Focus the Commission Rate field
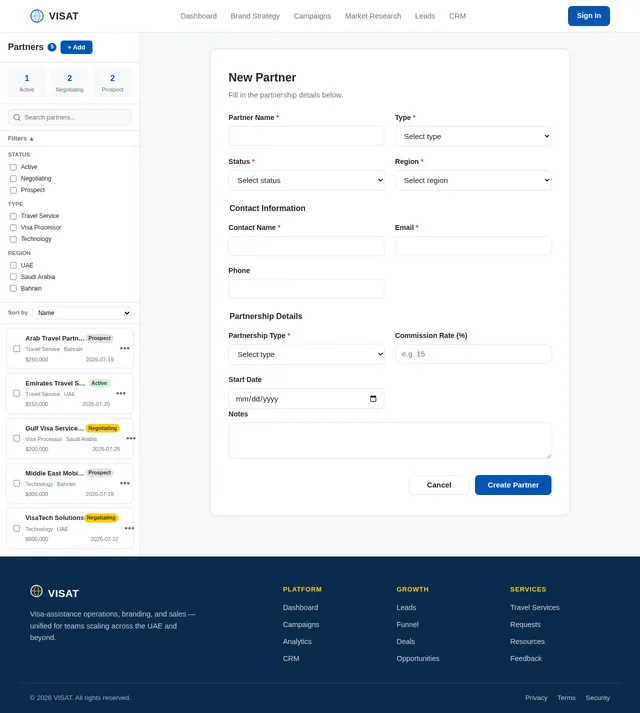 point(473,354)
